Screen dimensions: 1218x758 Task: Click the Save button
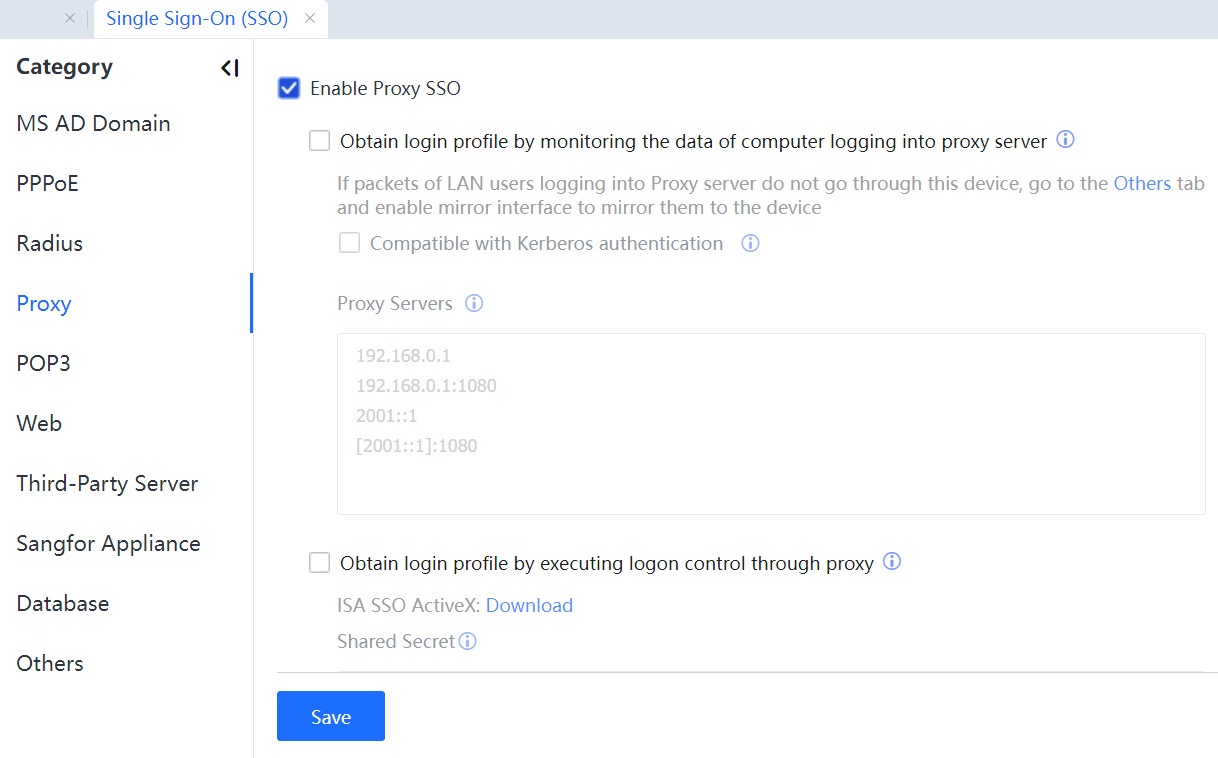tap(330, 716)
